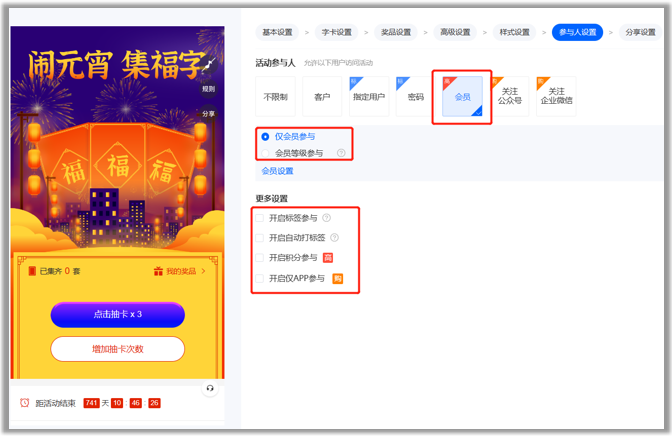
Task: Tap the 点击抽卡 x 3 button
Action: click(117, 315)
